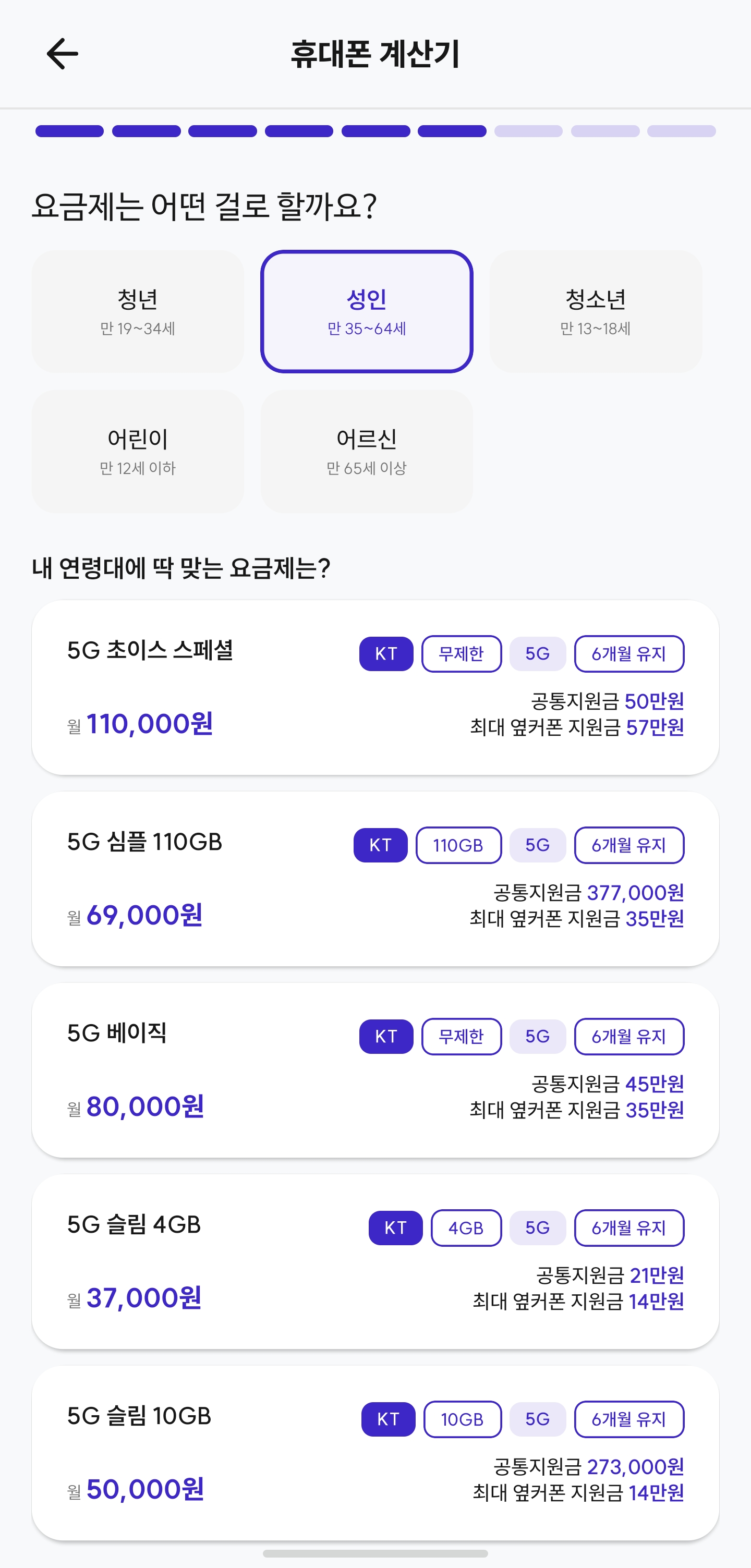Tap the 10GB data tag
This screenshot has width=751, height=1568.
[x=462, y=1419]
